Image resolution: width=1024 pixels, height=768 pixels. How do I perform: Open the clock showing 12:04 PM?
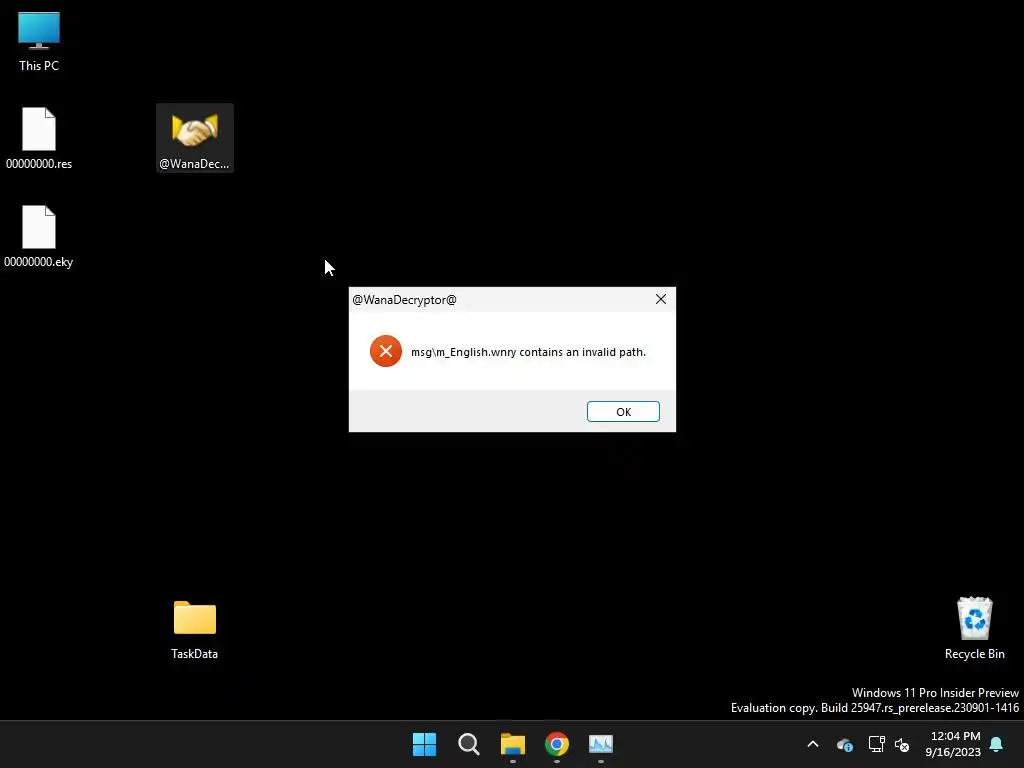click(953, 744)
